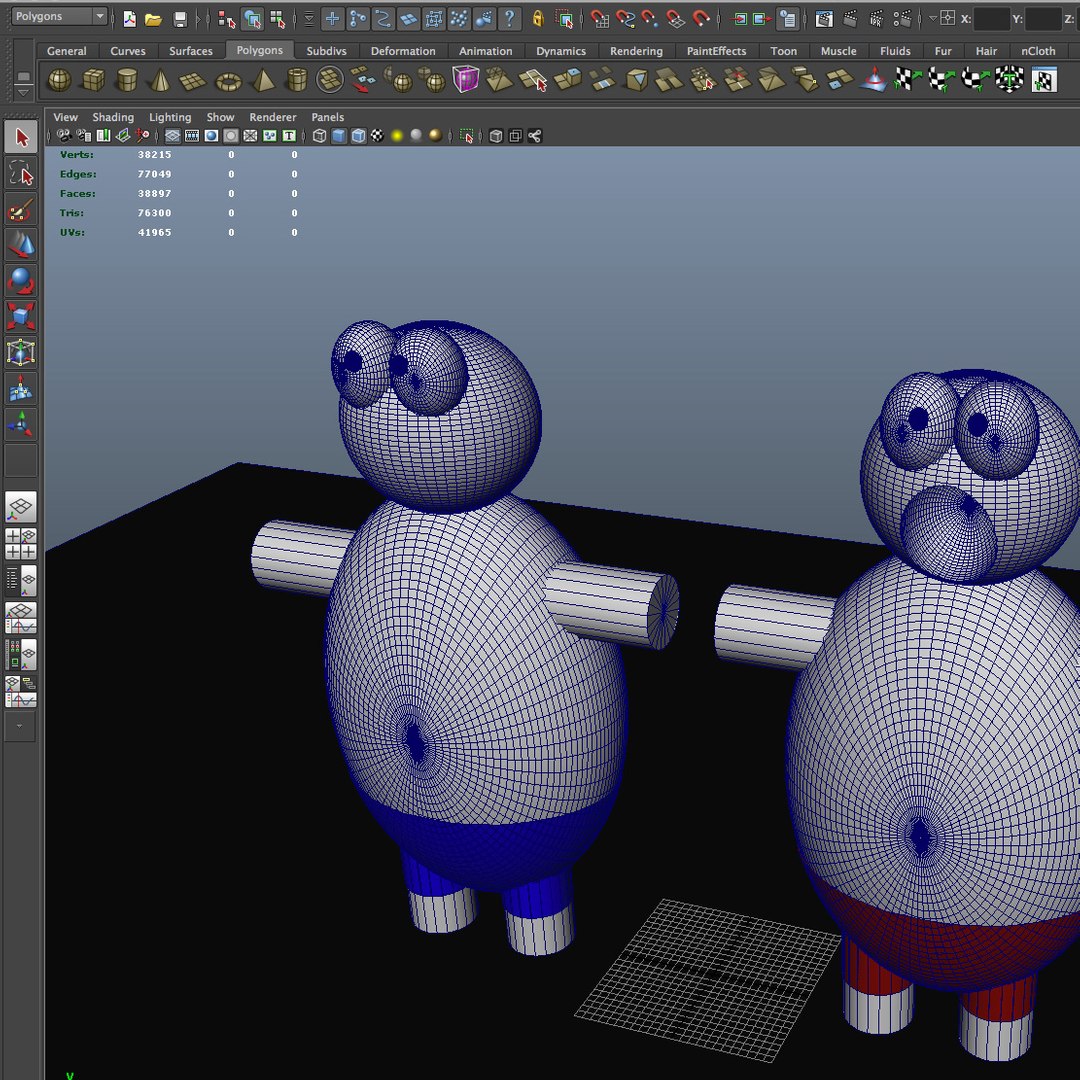Select the Universal Manipulator tool
The width and height of the screenshot is (1080, 1080).
21,352
